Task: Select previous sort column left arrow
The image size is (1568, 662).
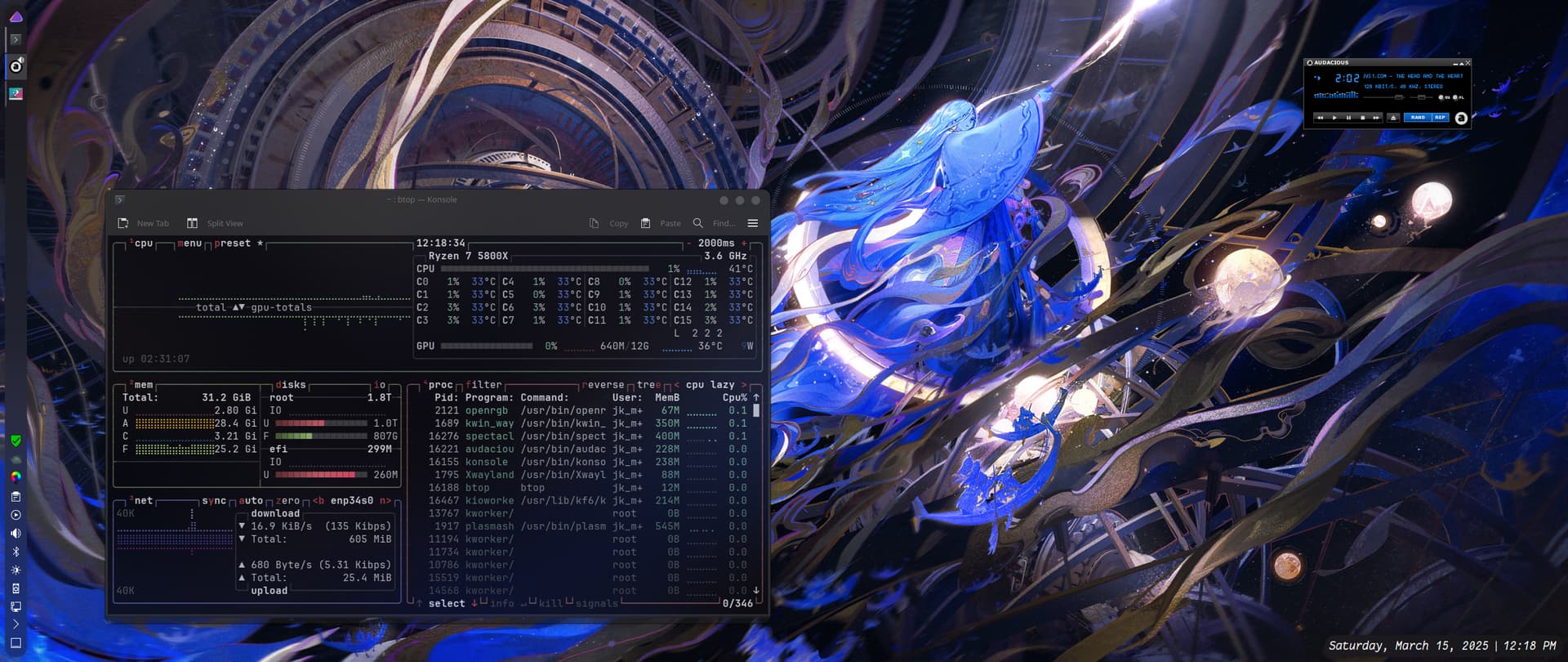Action: coord(676,384)
